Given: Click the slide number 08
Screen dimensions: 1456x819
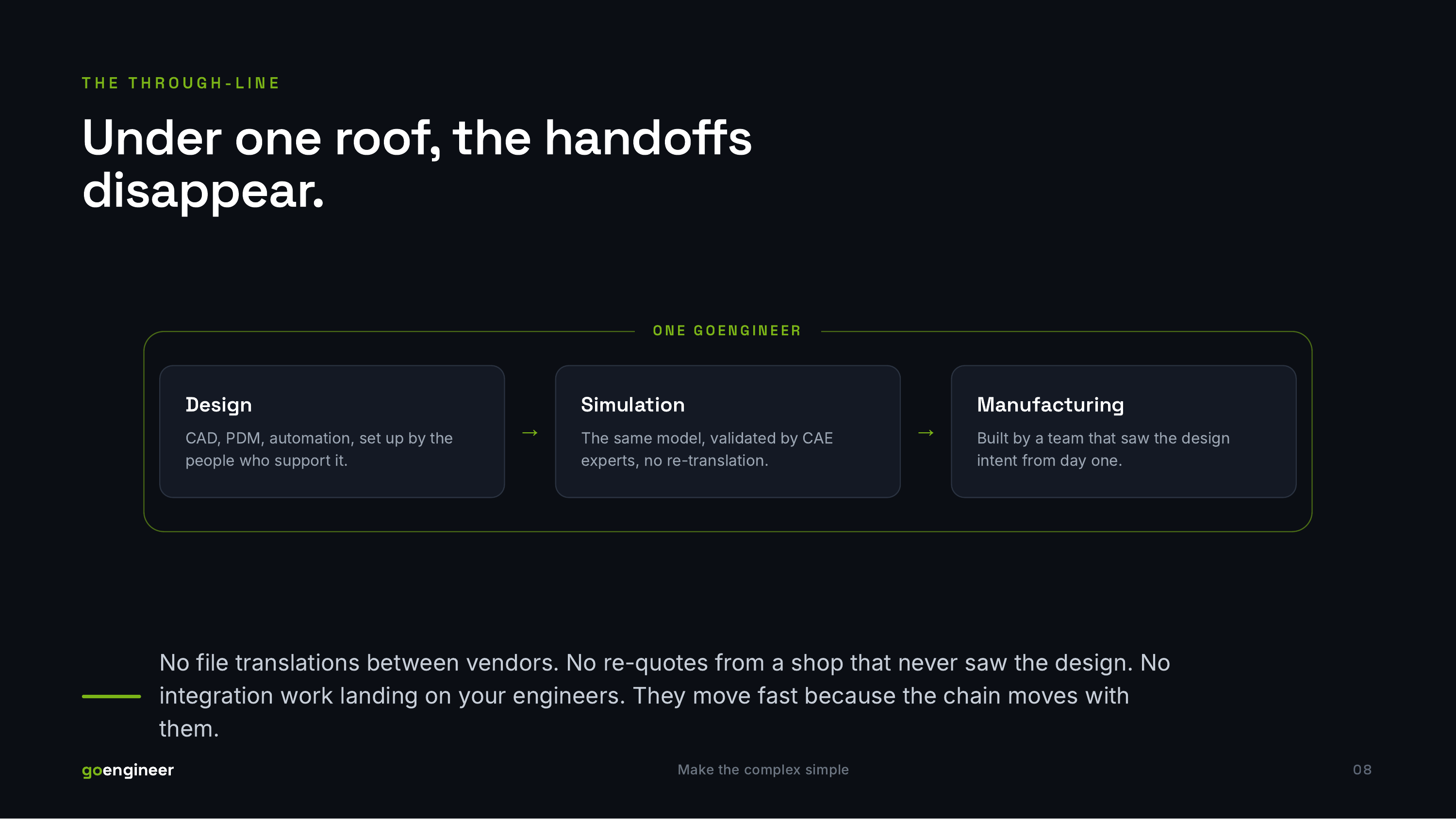Looking at the screenshot, I should pos(1362,770).
